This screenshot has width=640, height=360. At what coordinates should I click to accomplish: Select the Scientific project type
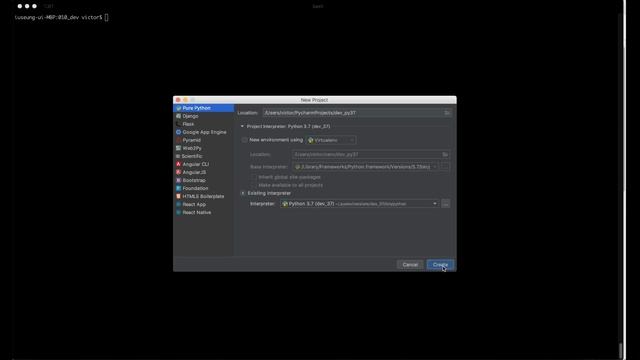coord(203,156)
